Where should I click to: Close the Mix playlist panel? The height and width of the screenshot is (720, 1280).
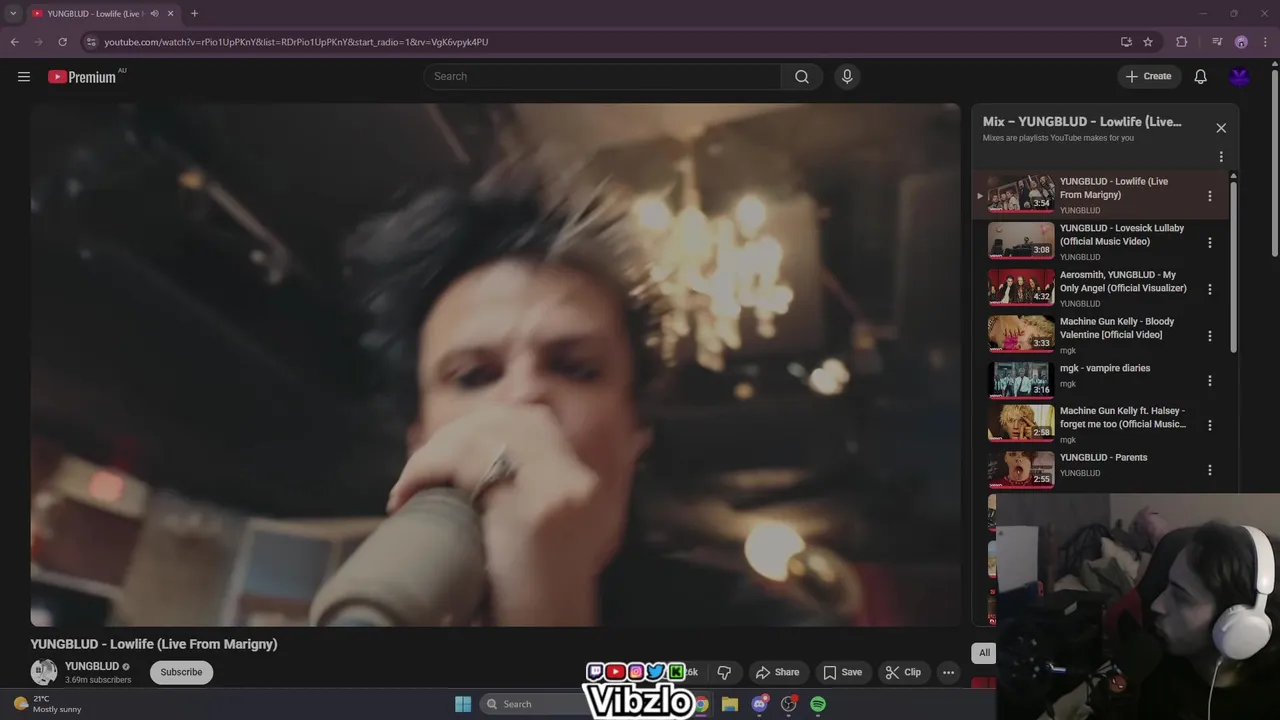(x=1221, y=128)
